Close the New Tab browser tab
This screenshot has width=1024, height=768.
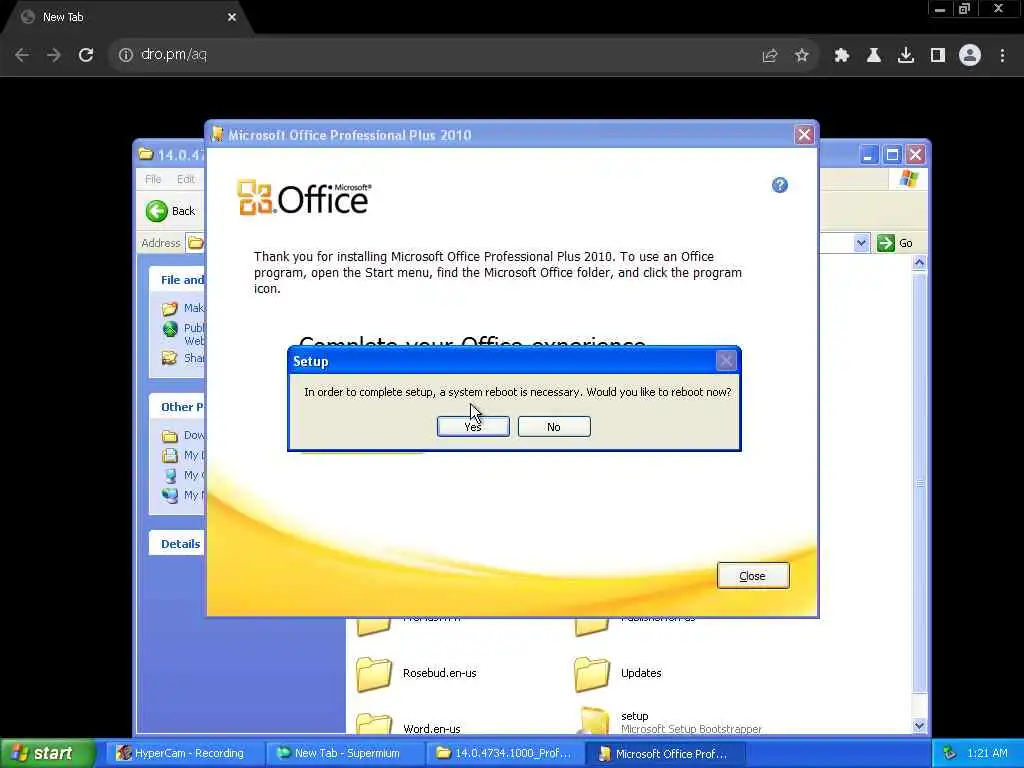(x=232, y=17)
